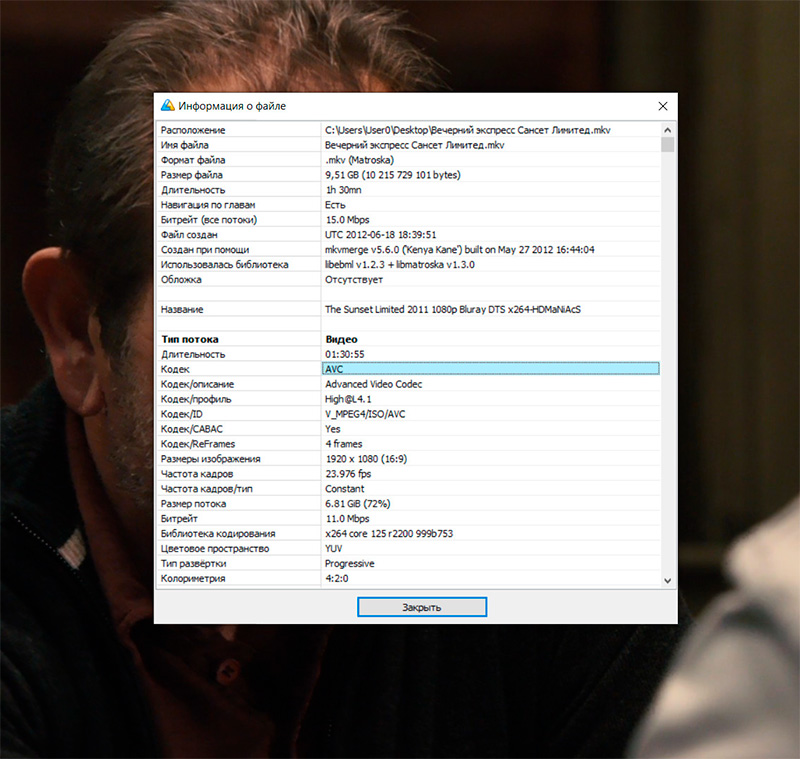Click the file size value 9,51 GB

[391, 175]
